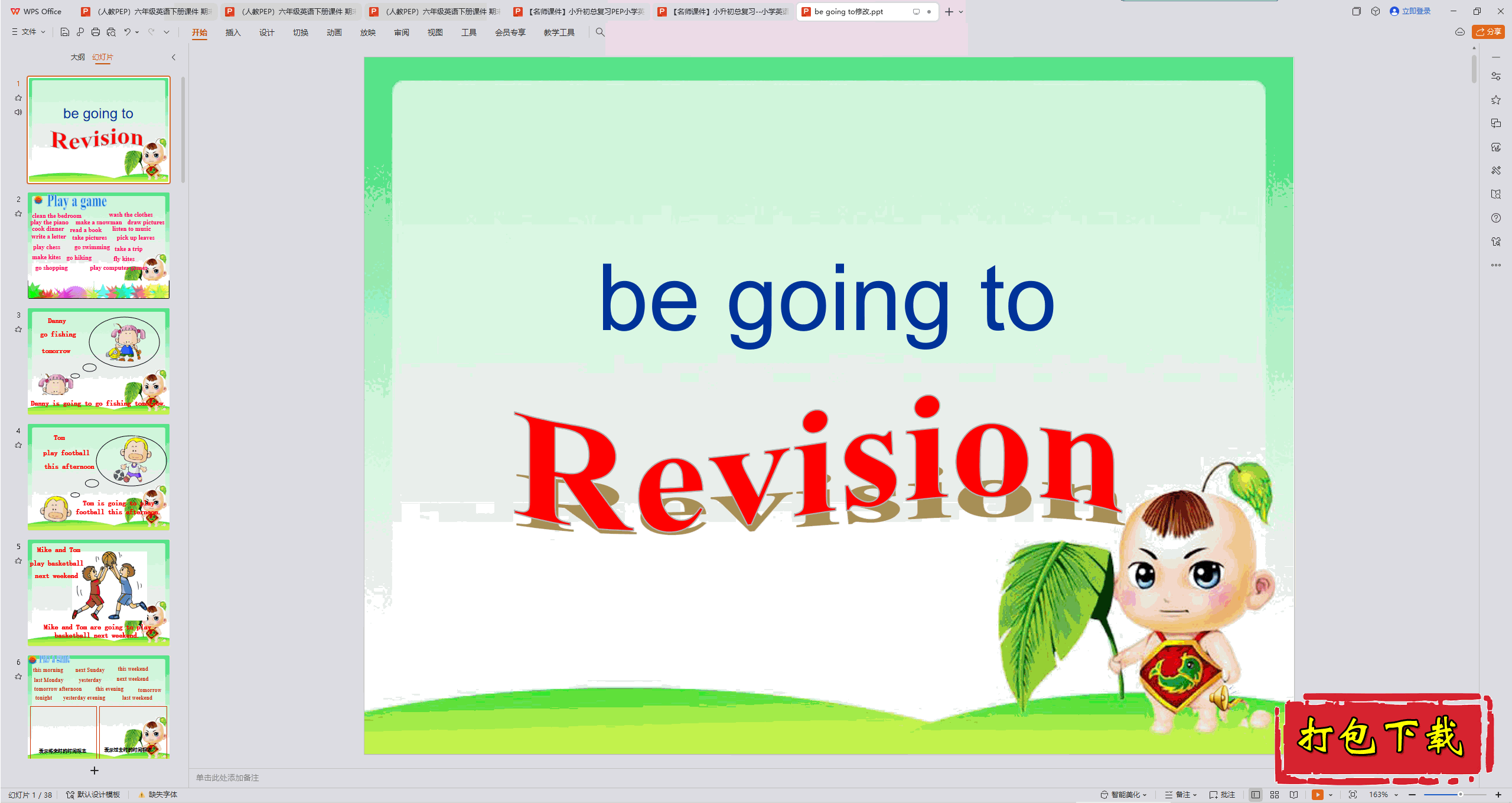Click the star animation icon beside slide 3
This screenshot has height=803, width=1512.
pyautogui.click(x=18, y=329)
